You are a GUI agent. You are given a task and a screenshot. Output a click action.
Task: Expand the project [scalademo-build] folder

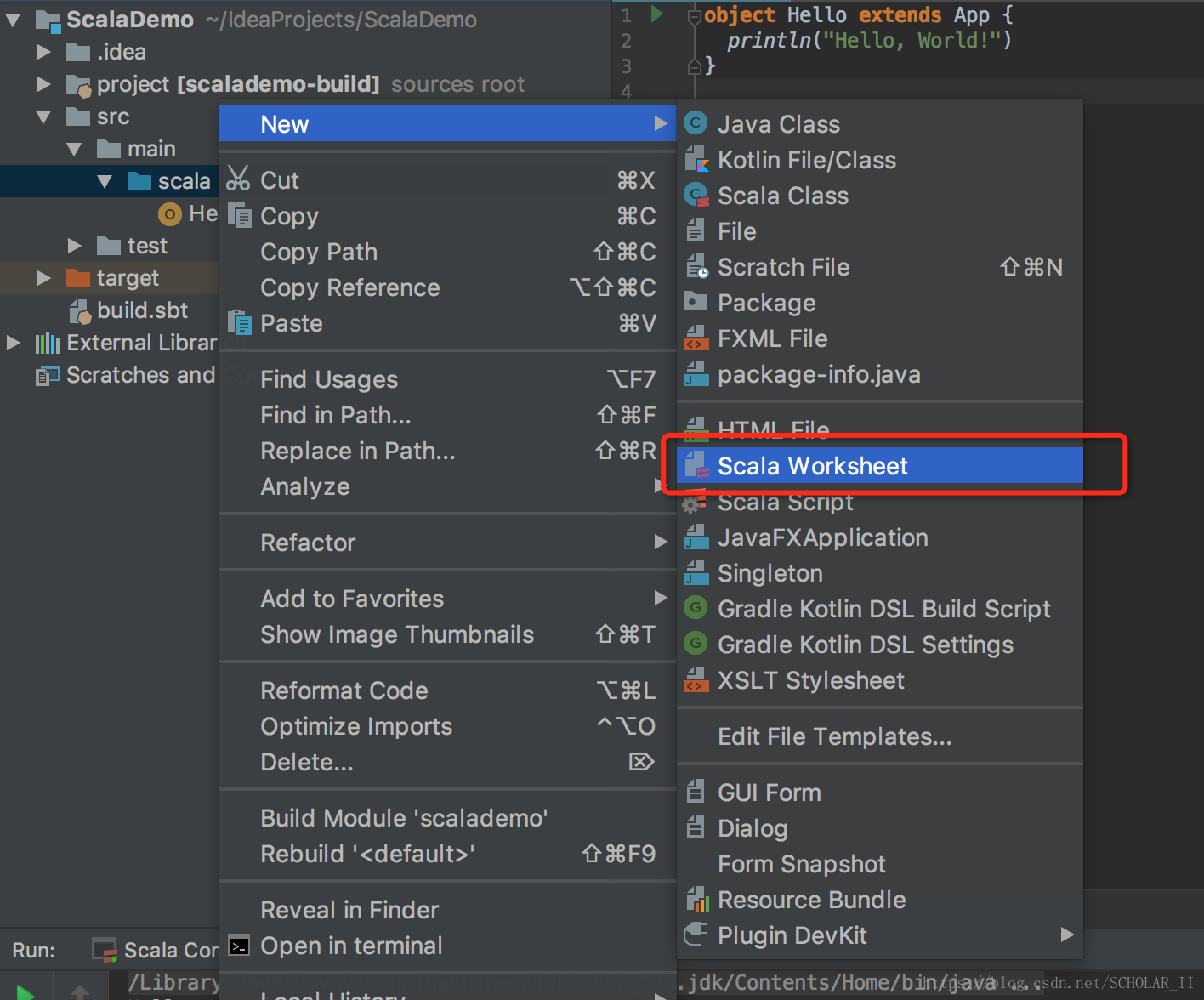click(43, 84)
